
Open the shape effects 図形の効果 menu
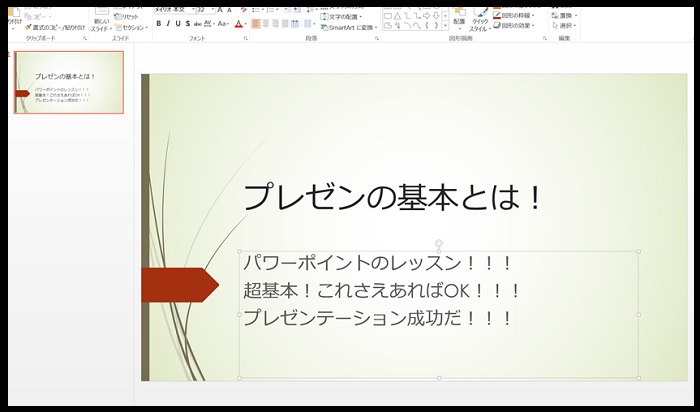tap(514, 26)
